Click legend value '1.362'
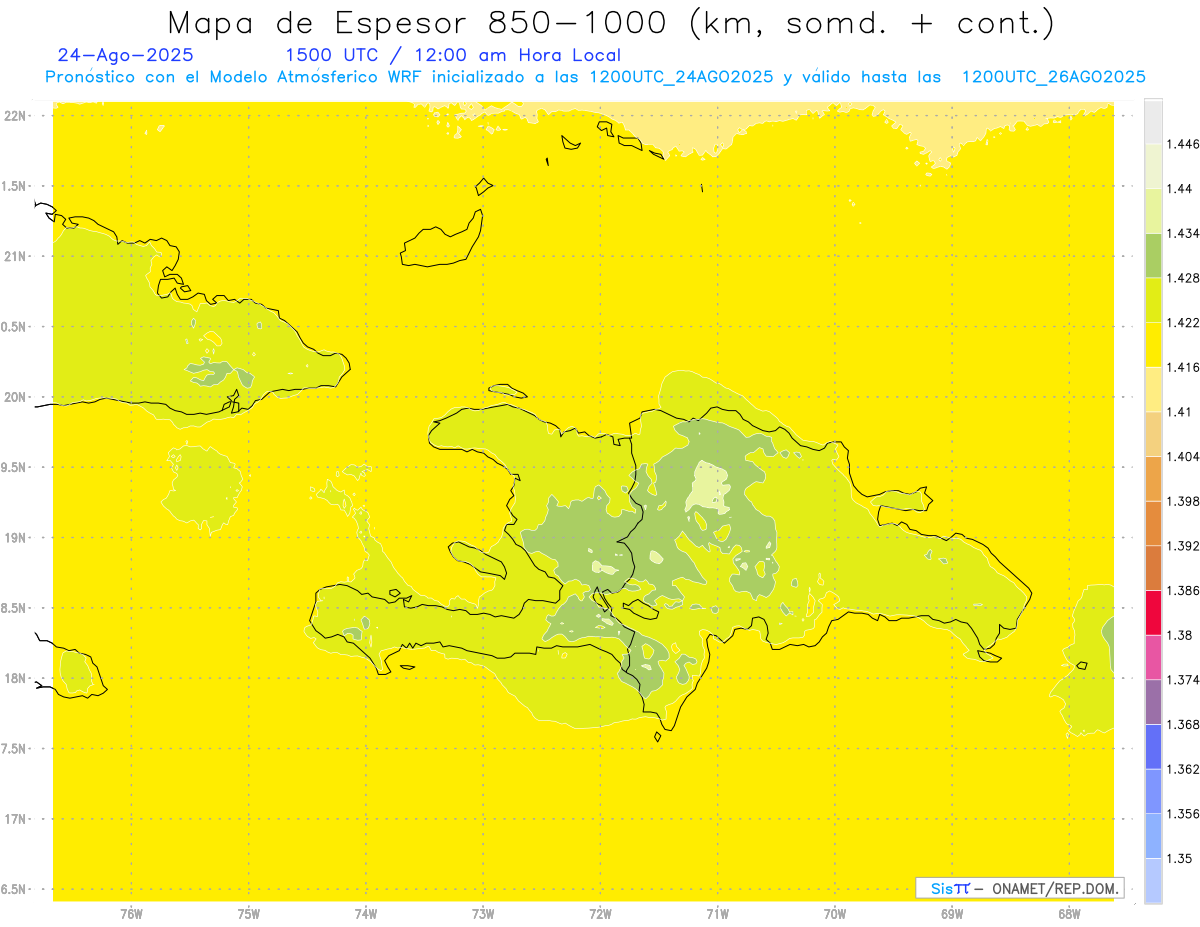 pos(1183,769)
